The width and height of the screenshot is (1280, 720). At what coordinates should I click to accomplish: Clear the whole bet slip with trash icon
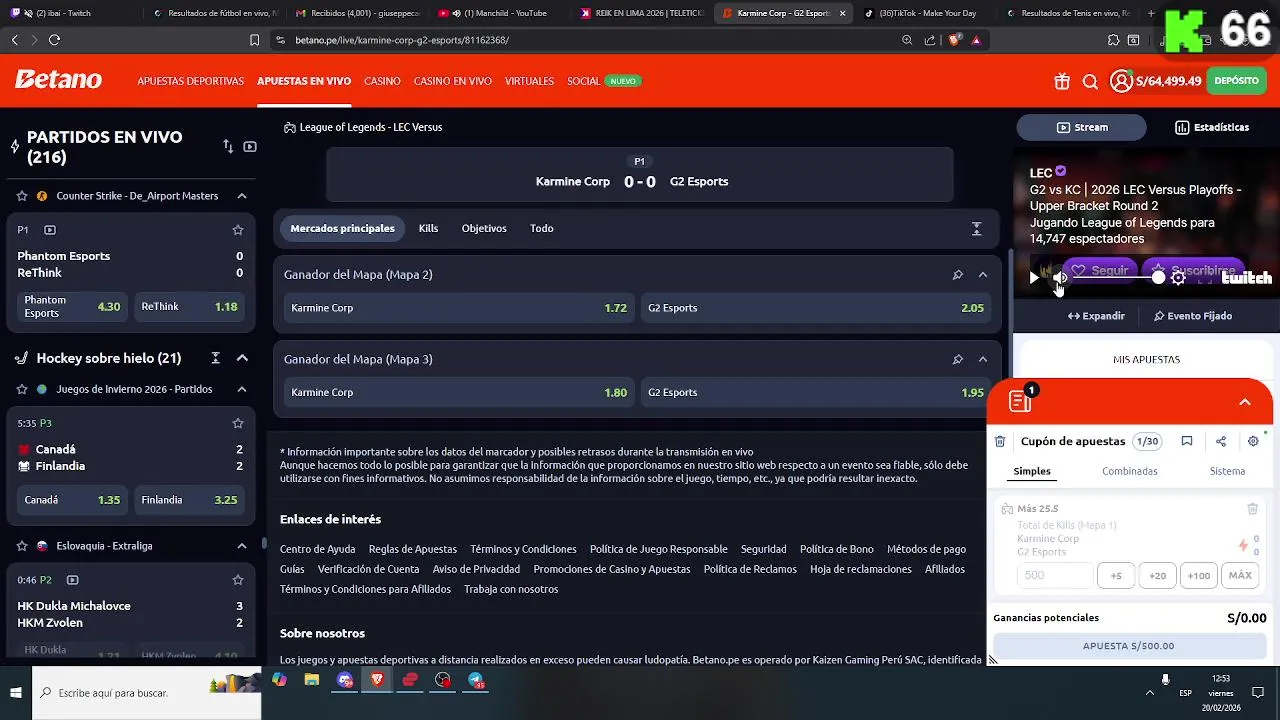(1000, 441)
